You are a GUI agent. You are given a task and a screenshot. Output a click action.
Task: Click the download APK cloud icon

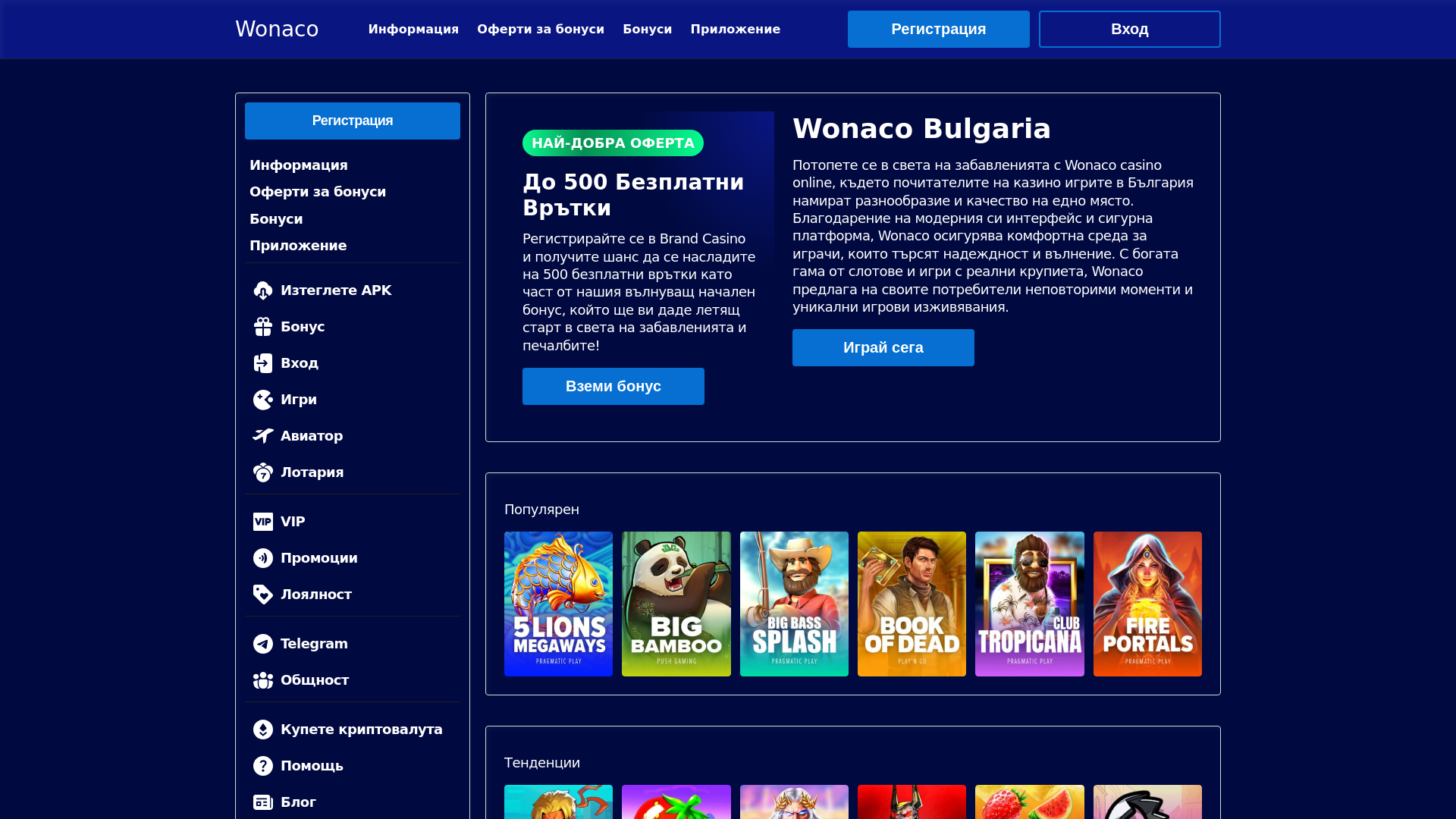point(263,290)
